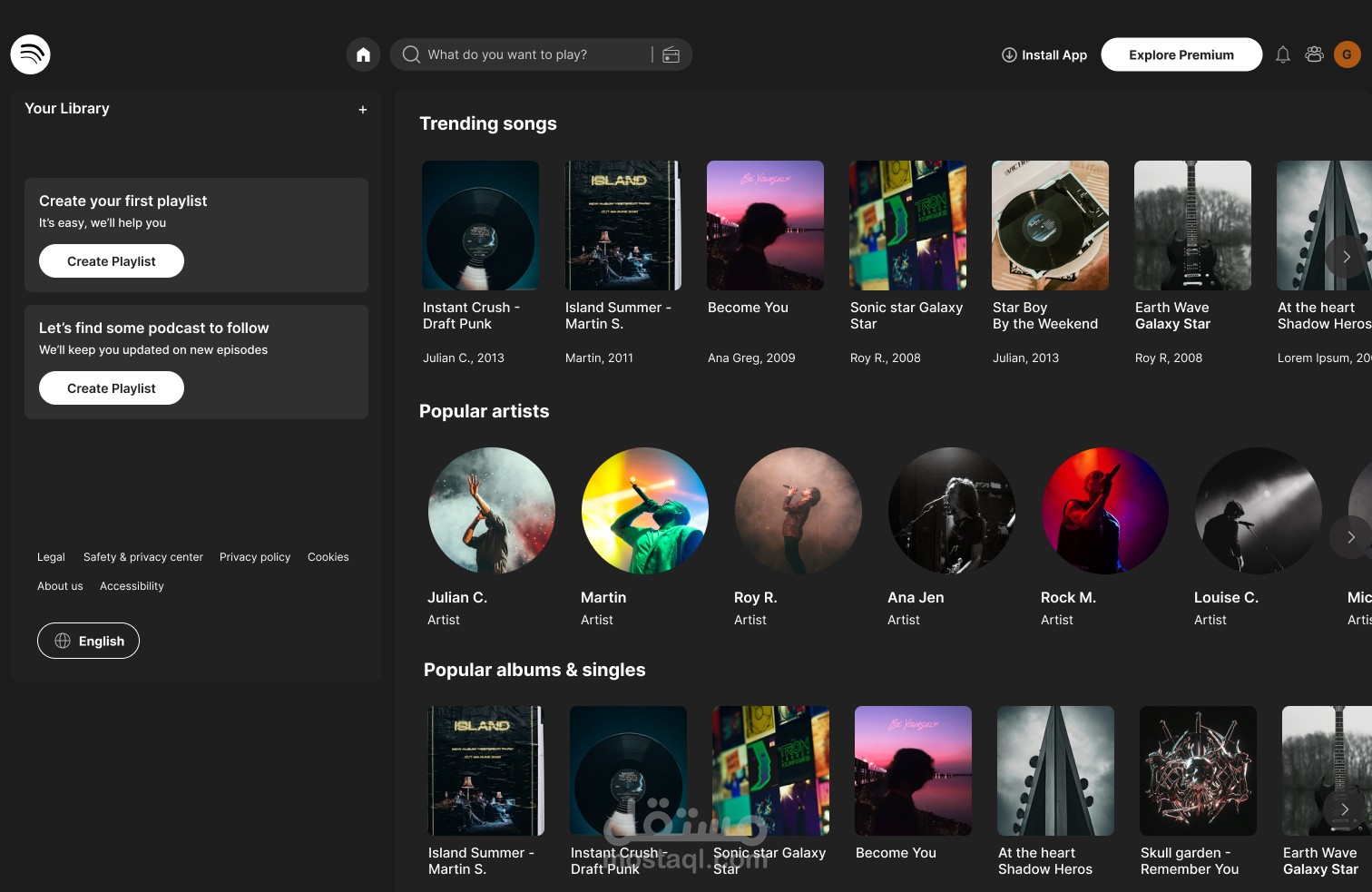
Task: Open the Accessibility link
Action: pos(132,586)
